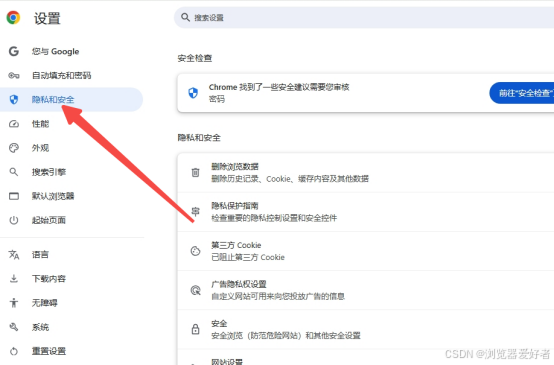Open the 您与 Google settings section
Screen dimensions: 554x365
pyautogui.click(x=71, y=51)
